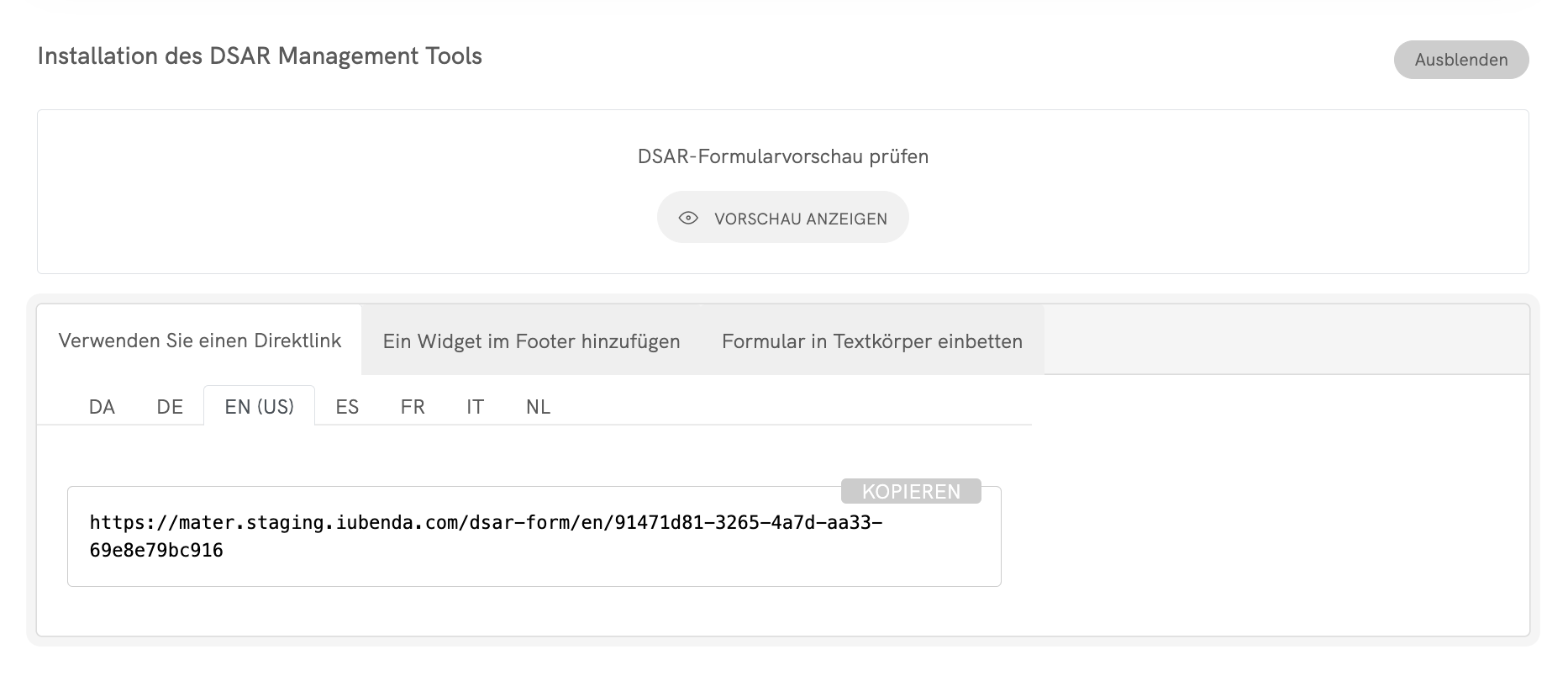Open the ES language tab
Image resolution: width=1568 pixels, height=676 pixels.
point(347,407)
